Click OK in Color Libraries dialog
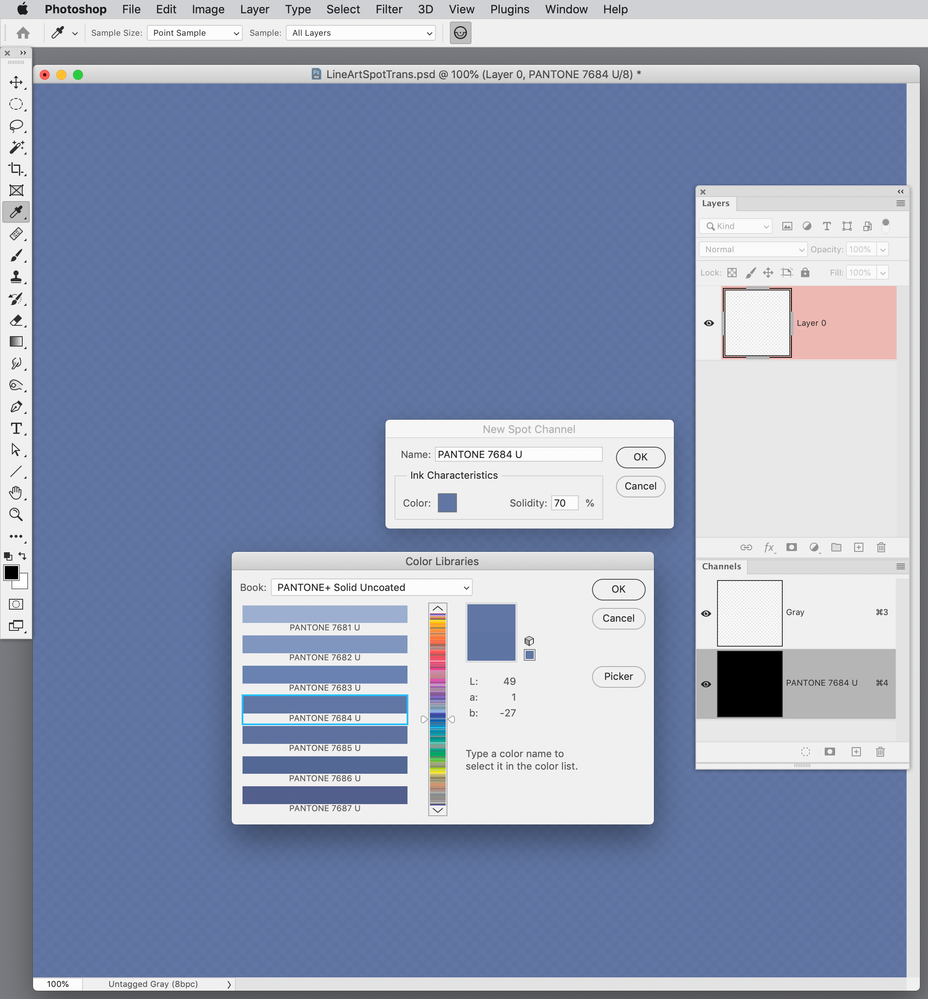 pyautogui.click(x=618, y=589)
